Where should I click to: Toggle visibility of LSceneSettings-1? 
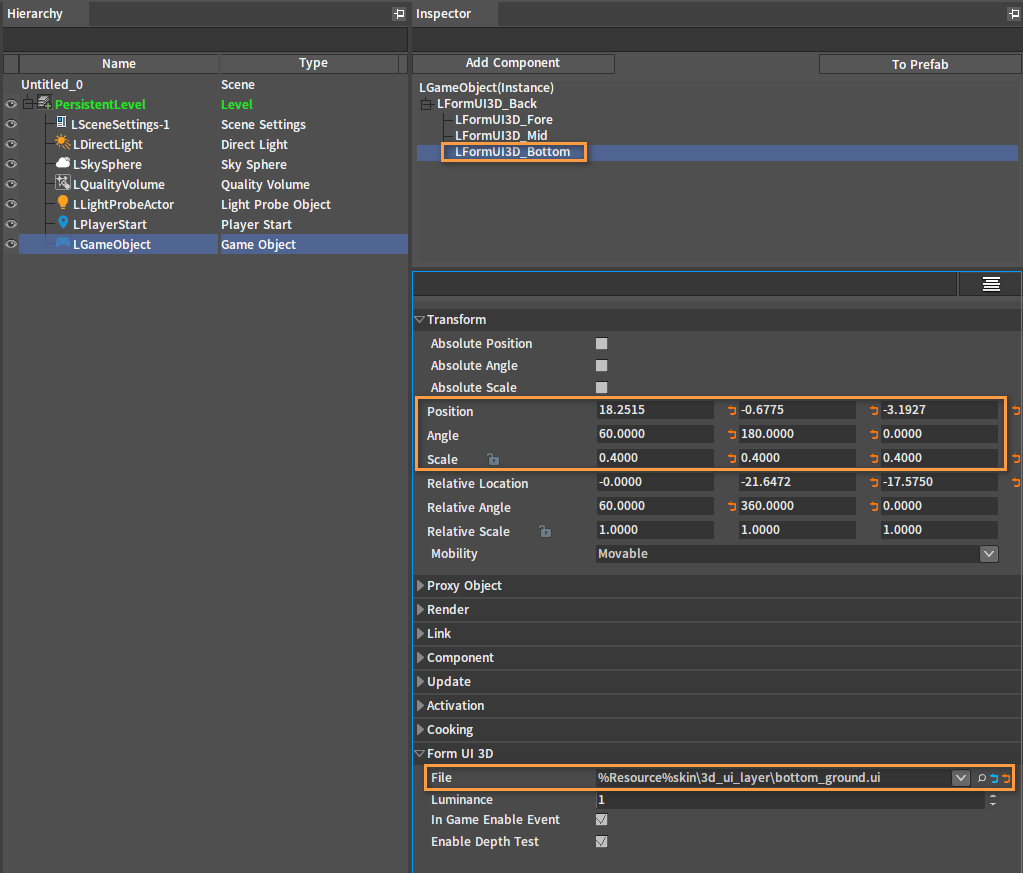[11, 124]
